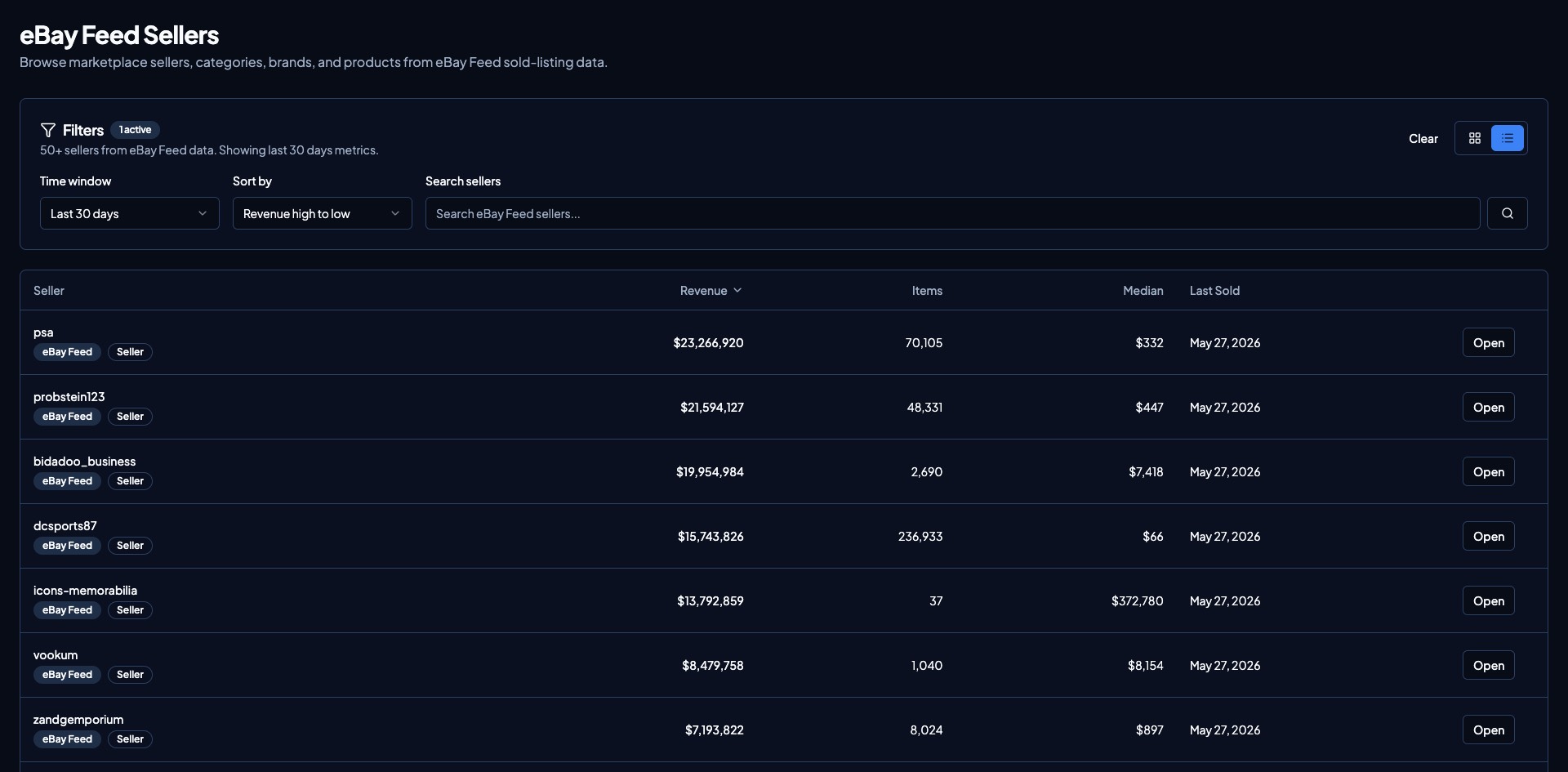Open the vookum seller row
The width and height of the screenshot is (1568, 772).
1488,666
